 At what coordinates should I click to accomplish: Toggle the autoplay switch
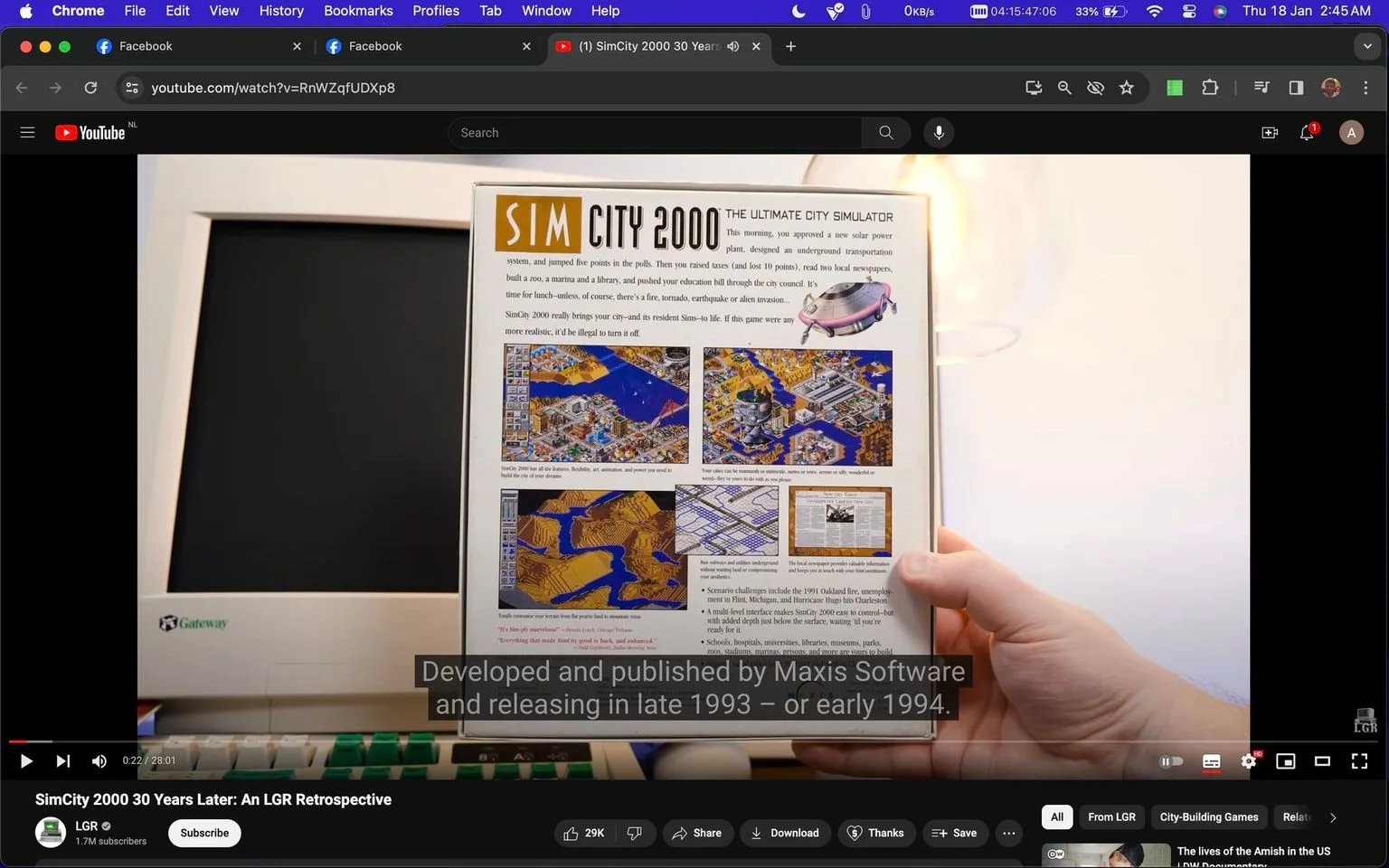(x=1171, y=761)
